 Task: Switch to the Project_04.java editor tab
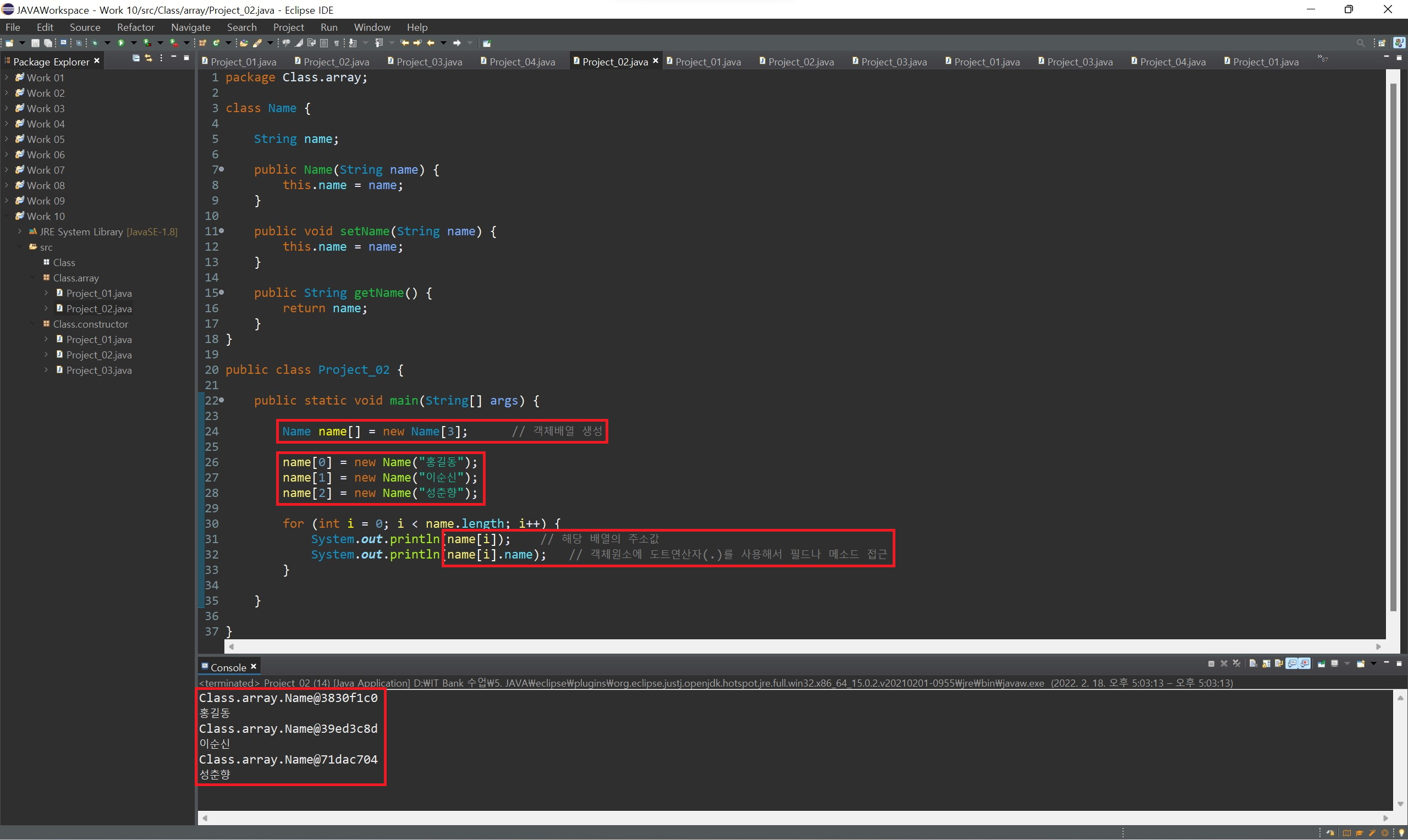point(521,62)
